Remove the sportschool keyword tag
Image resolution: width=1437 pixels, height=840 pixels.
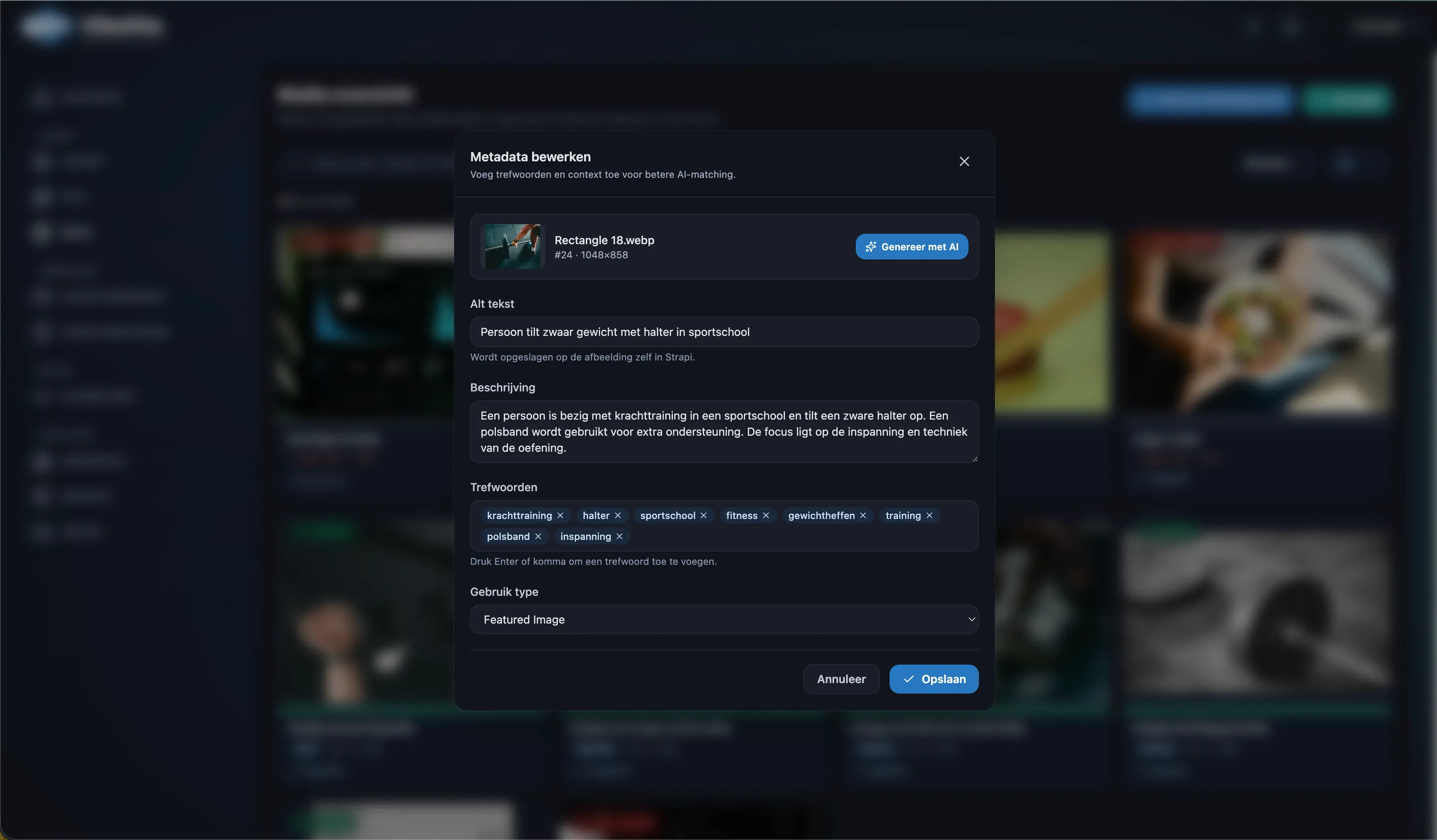tap(703, 516)
